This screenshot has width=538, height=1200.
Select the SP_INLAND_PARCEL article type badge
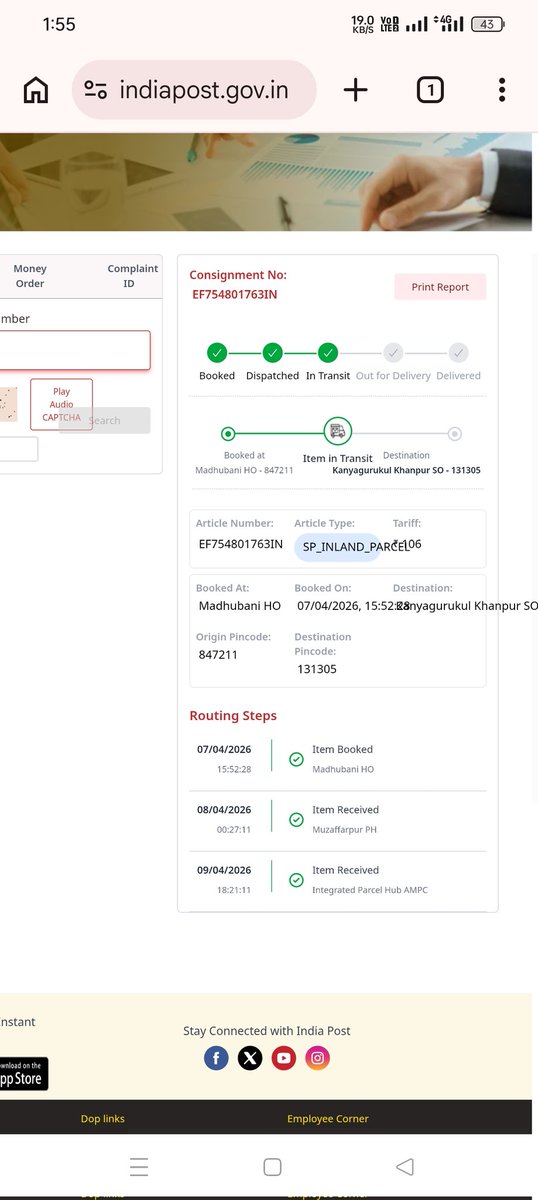(337, 547)
